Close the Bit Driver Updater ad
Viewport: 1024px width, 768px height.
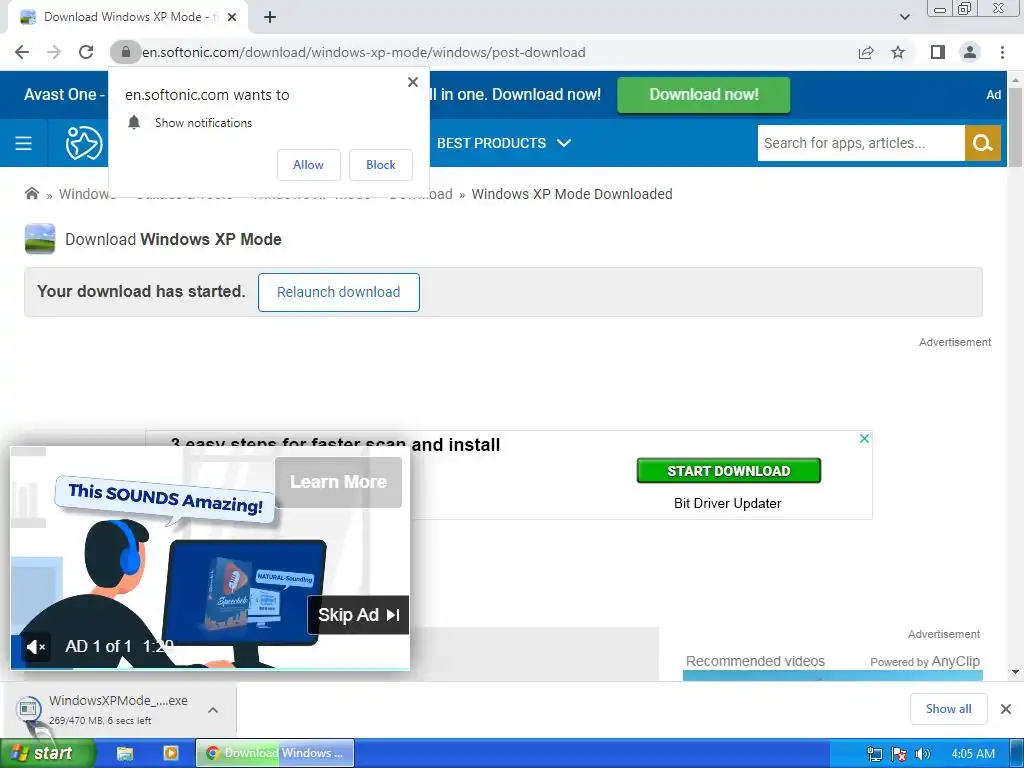[864, 439]
